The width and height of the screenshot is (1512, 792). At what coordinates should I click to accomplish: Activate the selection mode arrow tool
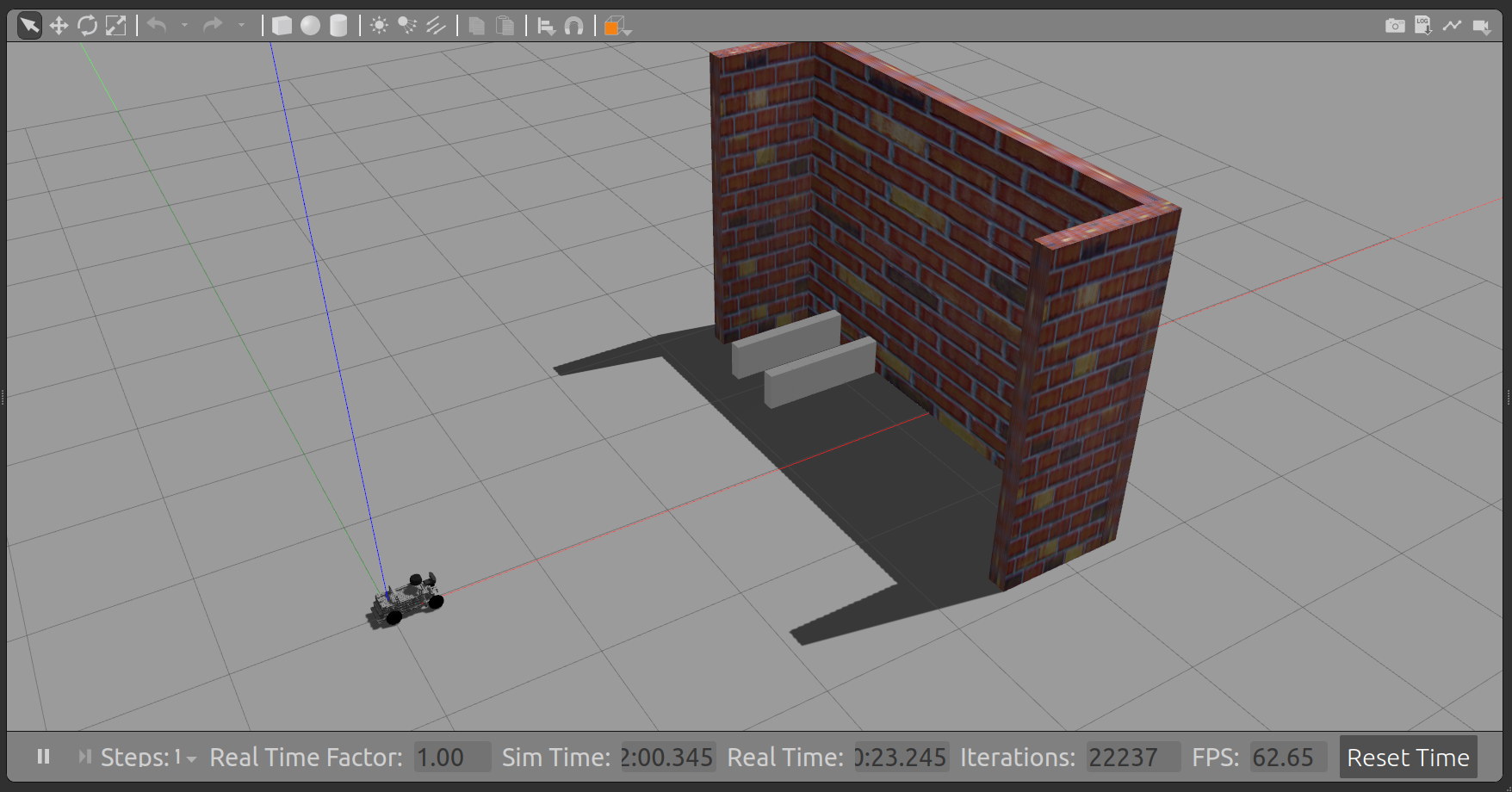tap(29, 26)
